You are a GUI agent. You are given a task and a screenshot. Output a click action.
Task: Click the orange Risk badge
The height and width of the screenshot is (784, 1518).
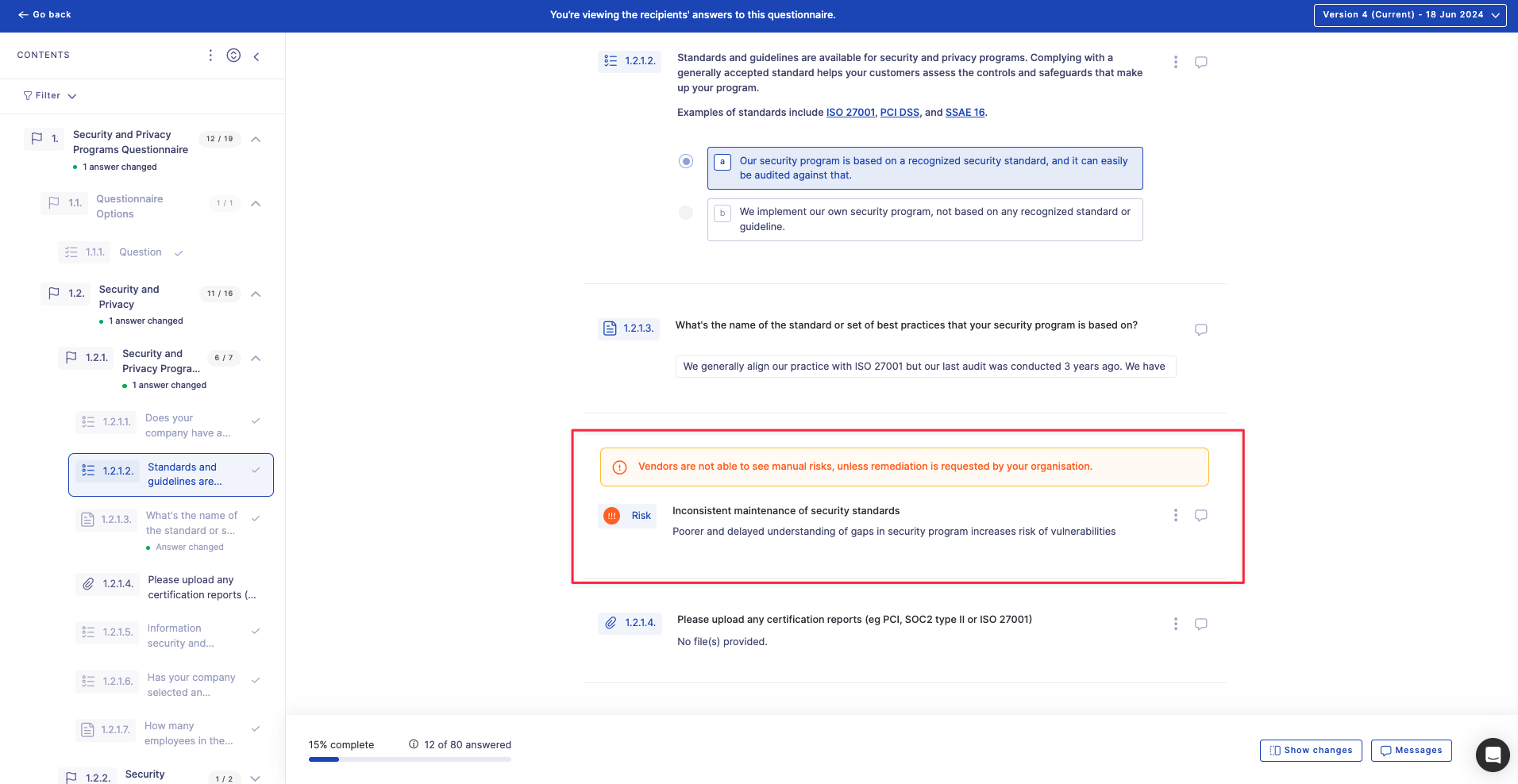pyautogui.click(x=627, y=516)
